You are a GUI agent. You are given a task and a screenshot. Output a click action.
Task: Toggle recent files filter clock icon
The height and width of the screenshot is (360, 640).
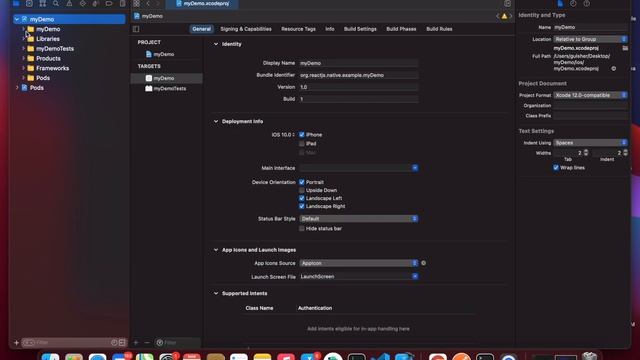tap(114, 342)
